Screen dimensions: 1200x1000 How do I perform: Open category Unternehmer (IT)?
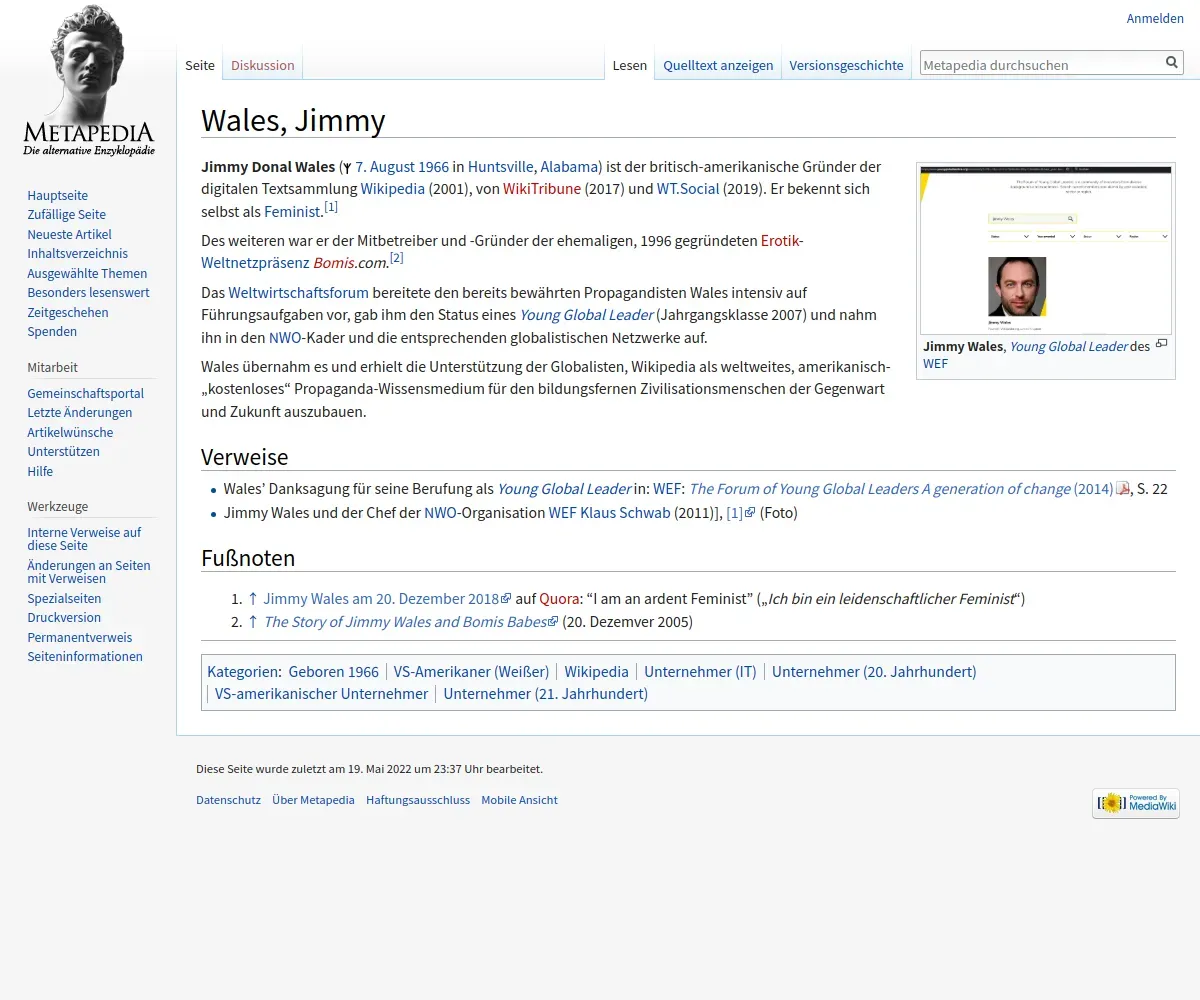tap(700, 671)
